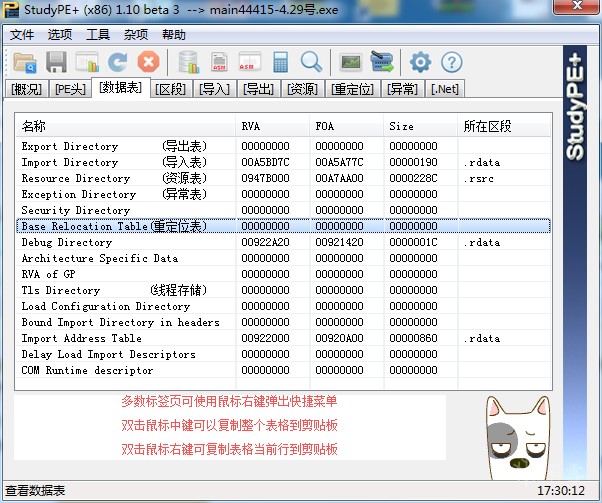Screen dimensions: 602x503
Task: Select the Delay Load Import Descriptors row
Action: (283, 354)
